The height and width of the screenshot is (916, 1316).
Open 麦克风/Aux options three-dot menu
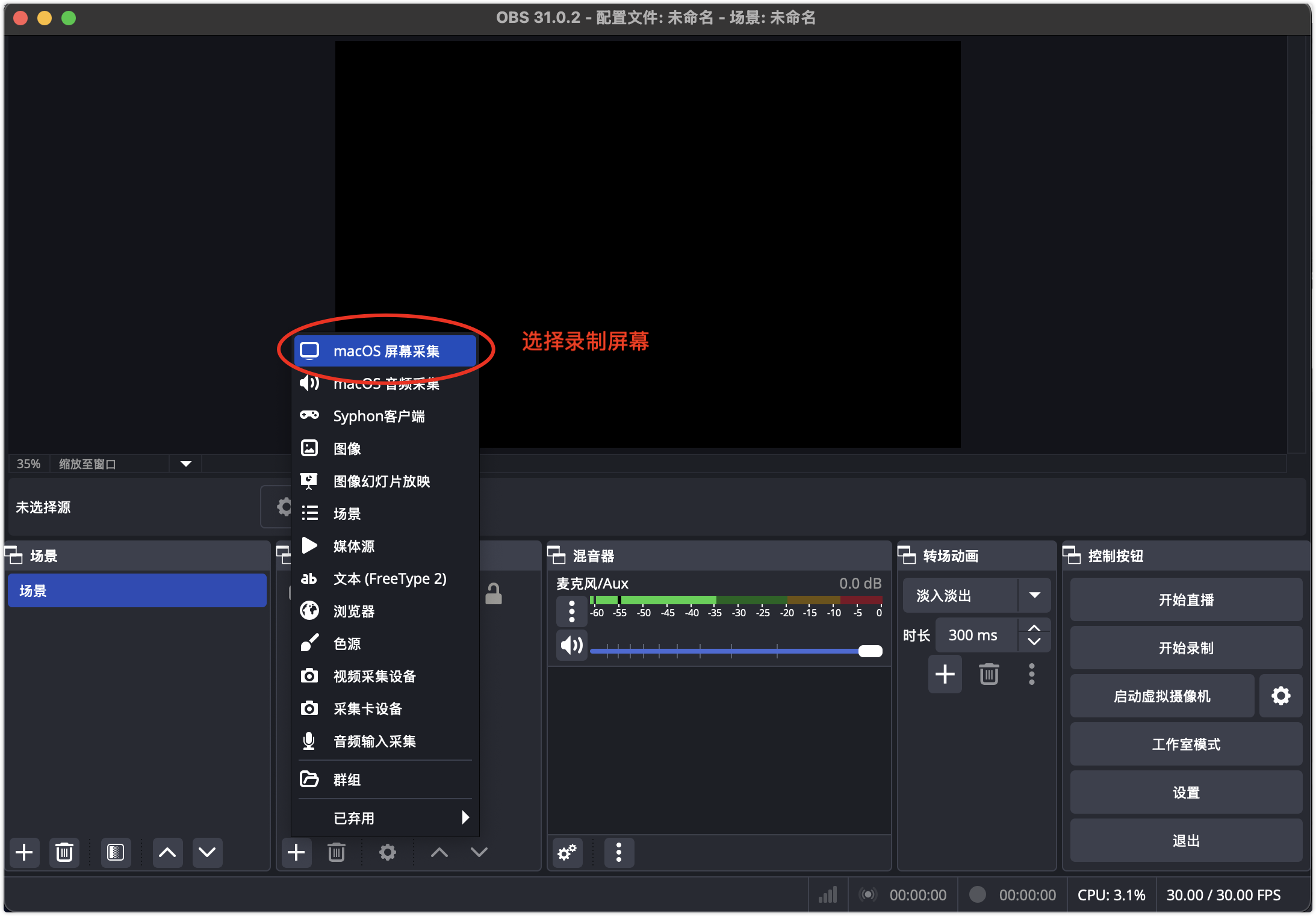pyautogui.click(x=572, y=611)
